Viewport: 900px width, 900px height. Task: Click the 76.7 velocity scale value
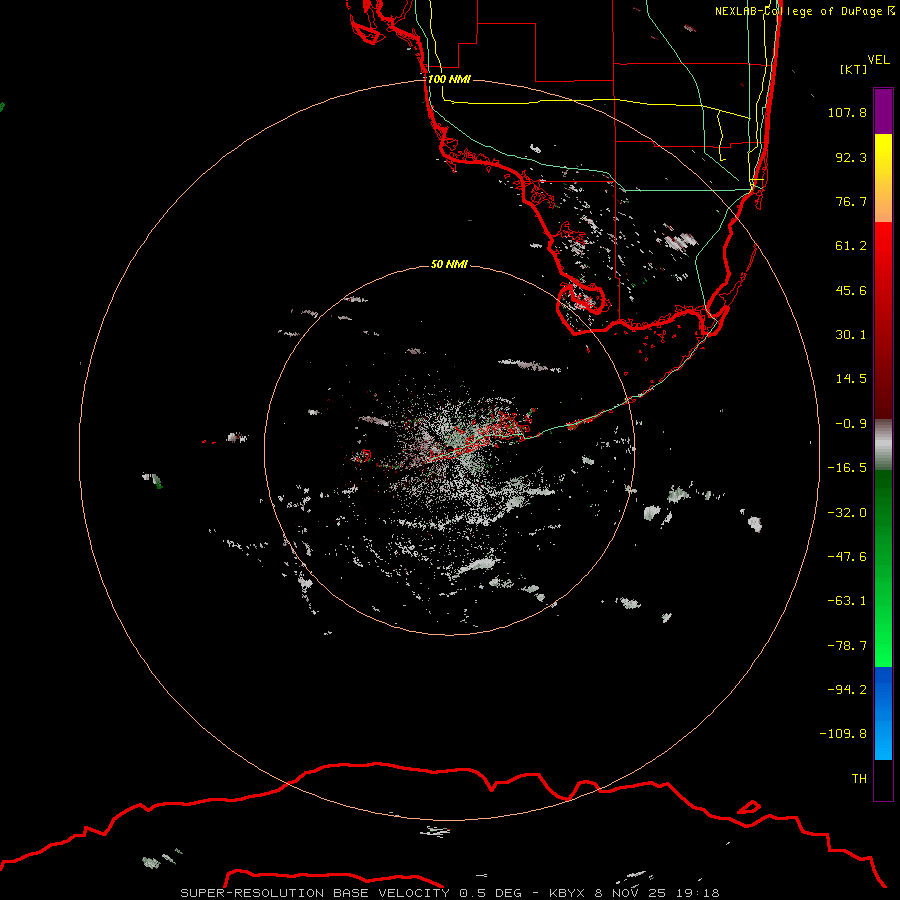click(851, 201)
